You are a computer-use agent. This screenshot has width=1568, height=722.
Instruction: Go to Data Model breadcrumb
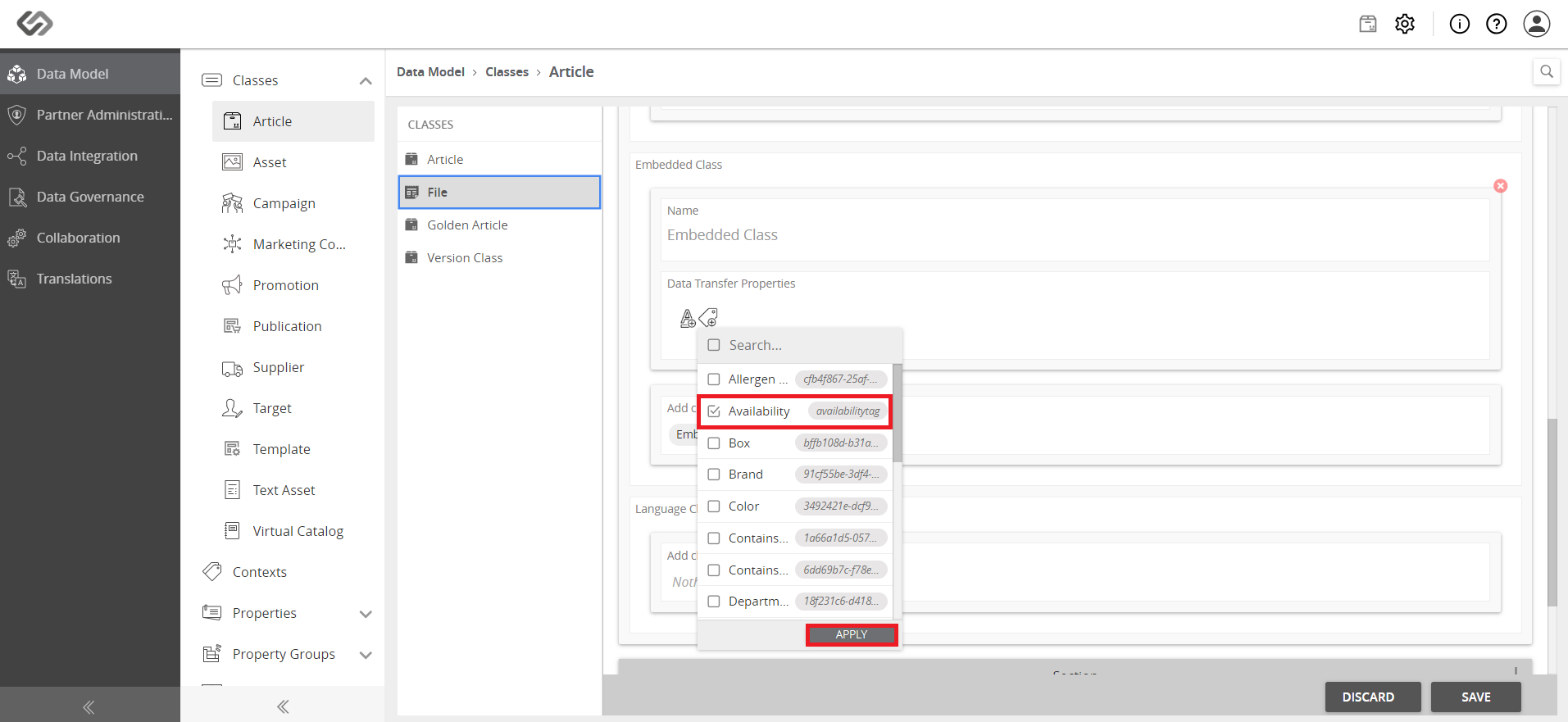click(x=430, y=72)
